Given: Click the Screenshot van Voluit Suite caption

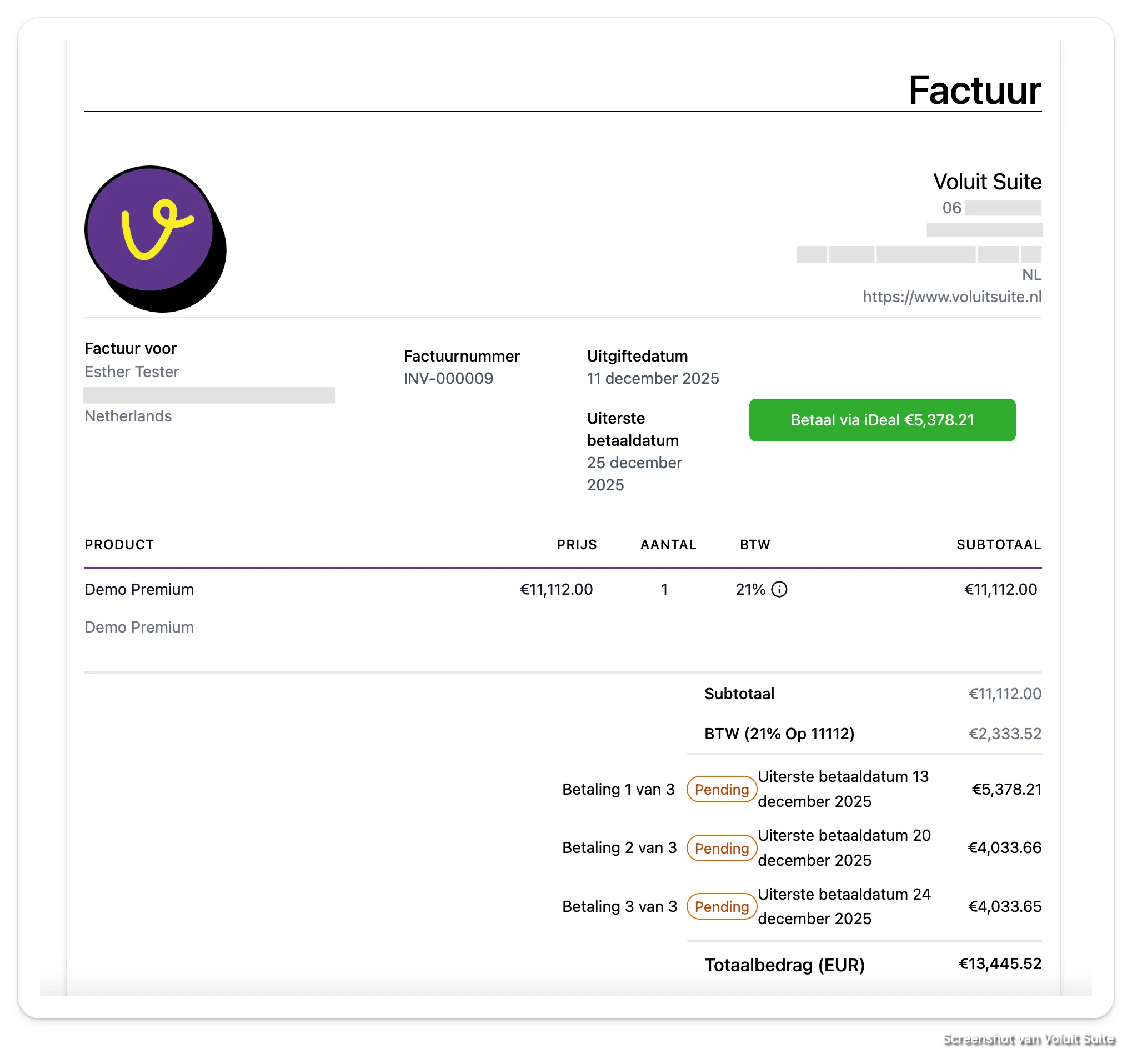Looking at the screenshot, I should 1026,1038.
